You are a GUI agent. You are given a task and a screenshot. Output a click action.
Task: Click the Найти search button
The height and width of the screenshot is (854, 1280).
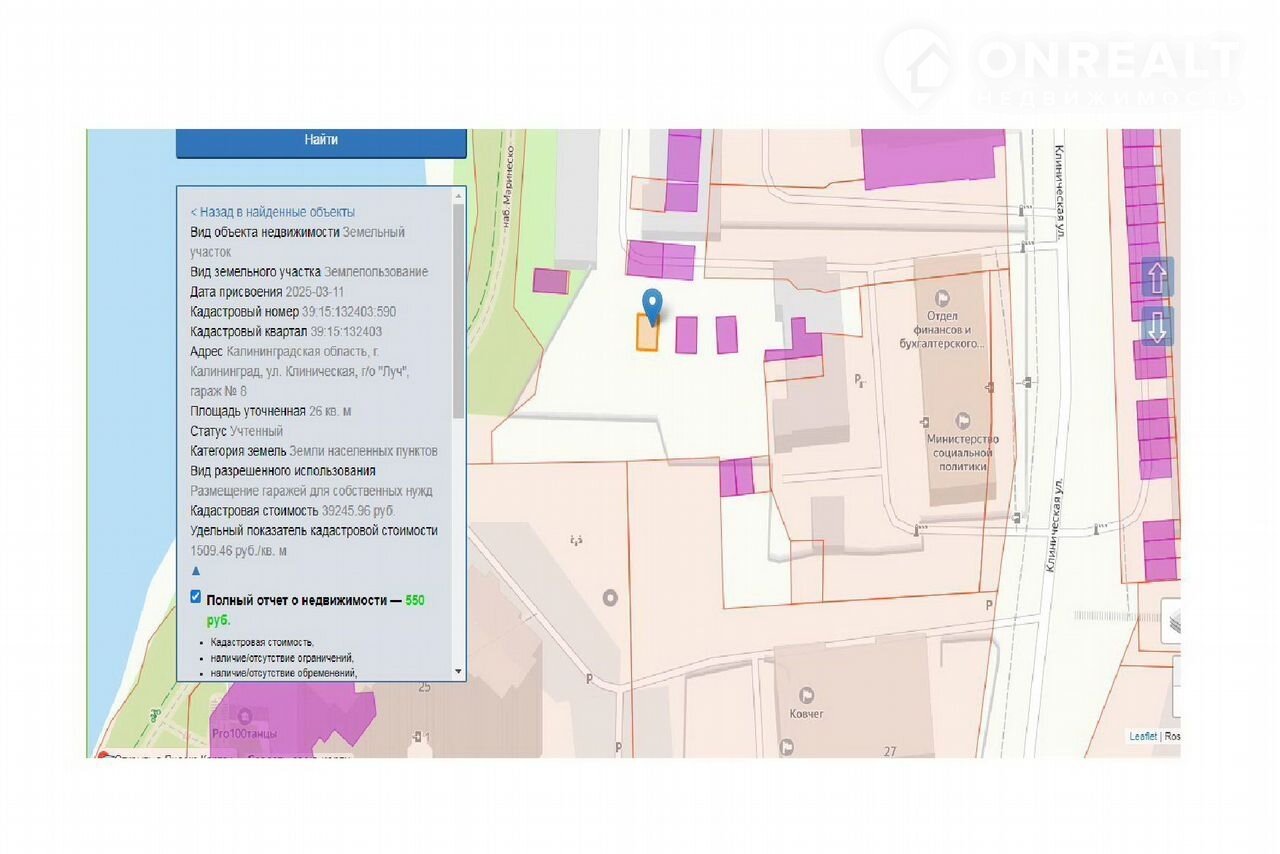point(321,141)
